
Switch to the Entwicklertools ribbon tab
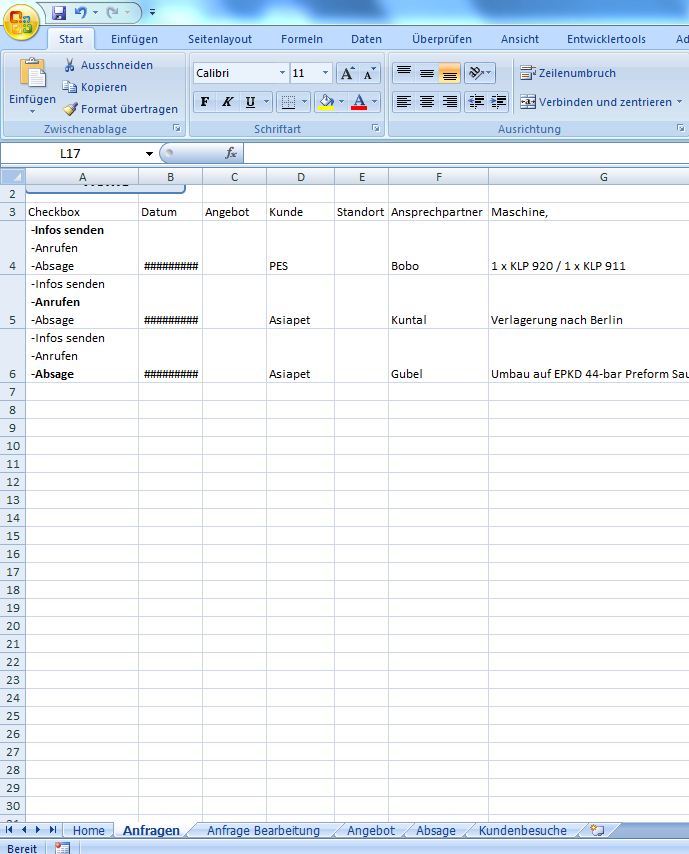point(606,39)
